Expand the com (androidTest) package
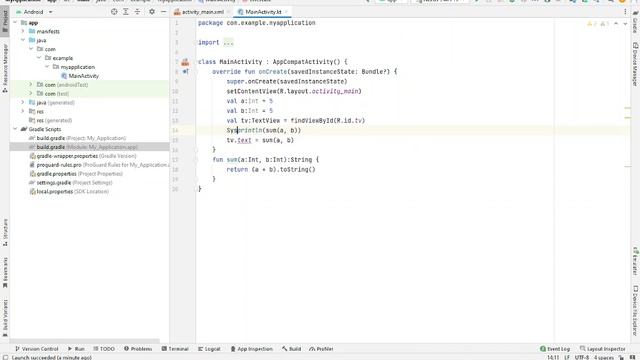Screen dimensions: 640x360 [31, 84]
